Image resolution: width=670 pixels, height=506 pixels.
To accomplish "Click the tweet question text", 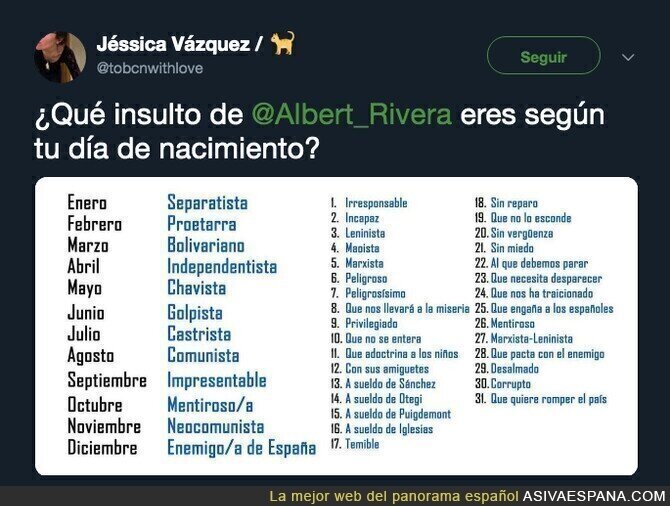I will tap(320, 131).
